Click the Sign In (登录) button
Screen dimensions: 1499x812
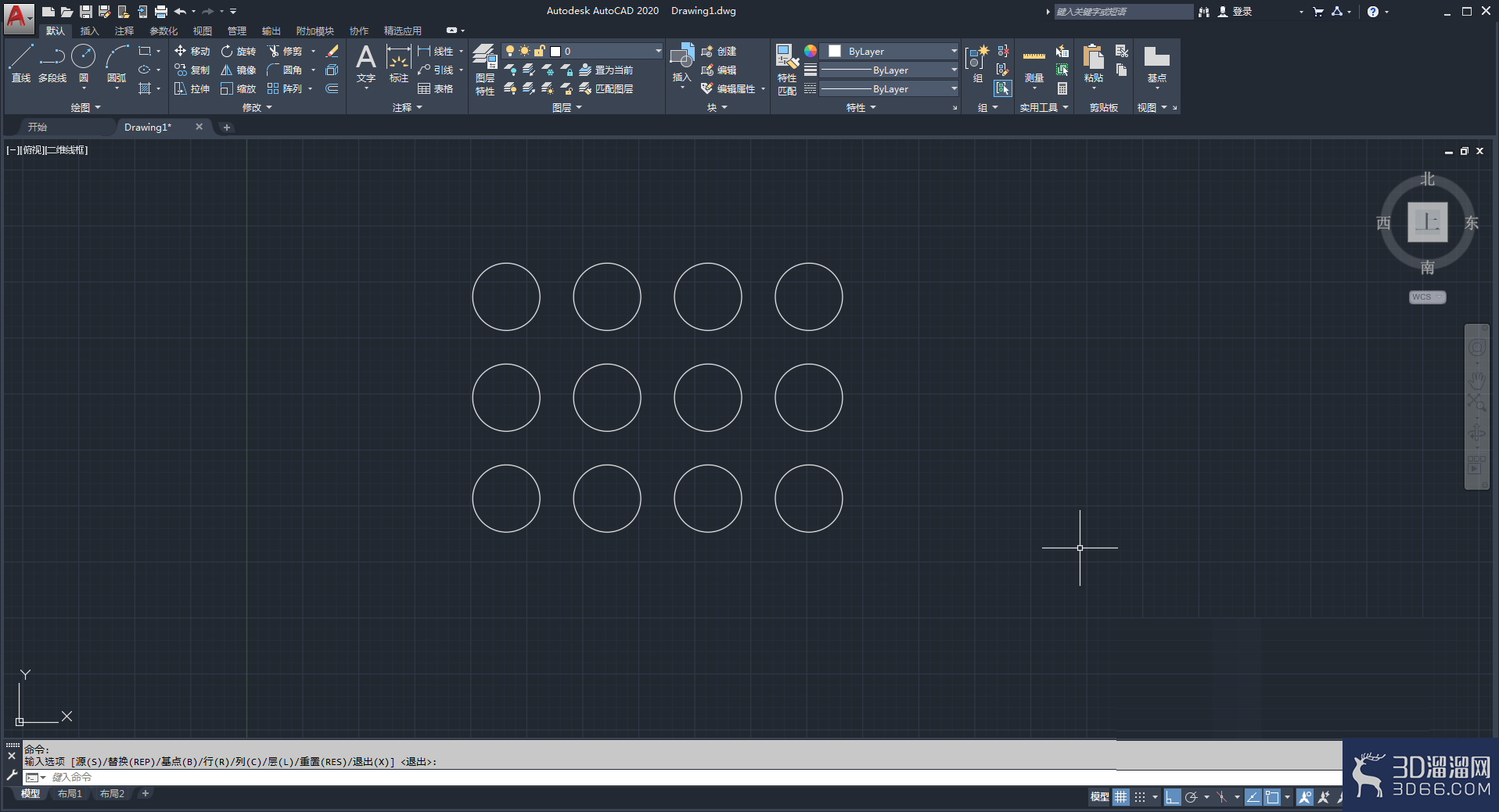click(x=1235, y=12)
